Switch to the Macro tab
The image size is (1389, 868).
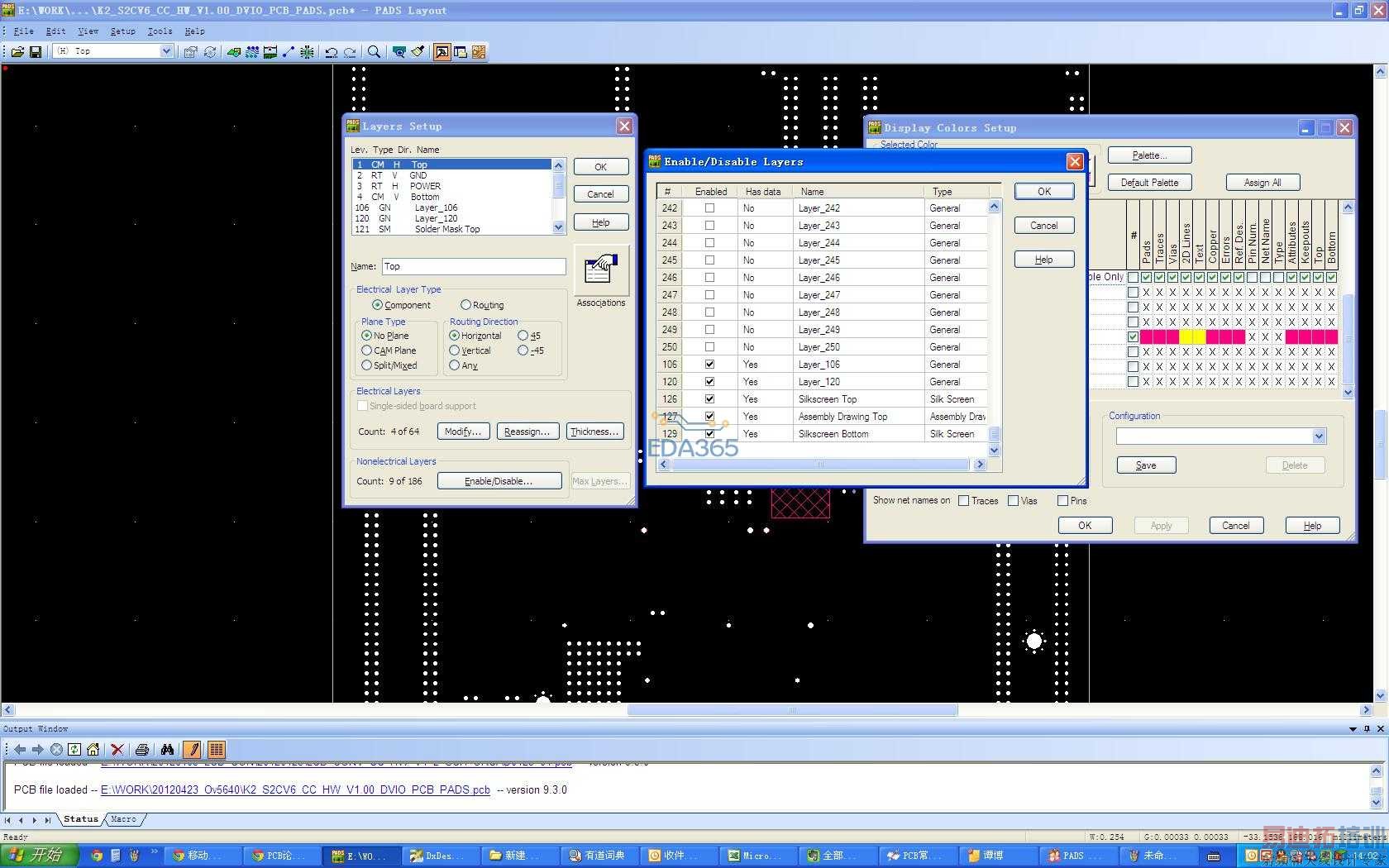(123, 819)
